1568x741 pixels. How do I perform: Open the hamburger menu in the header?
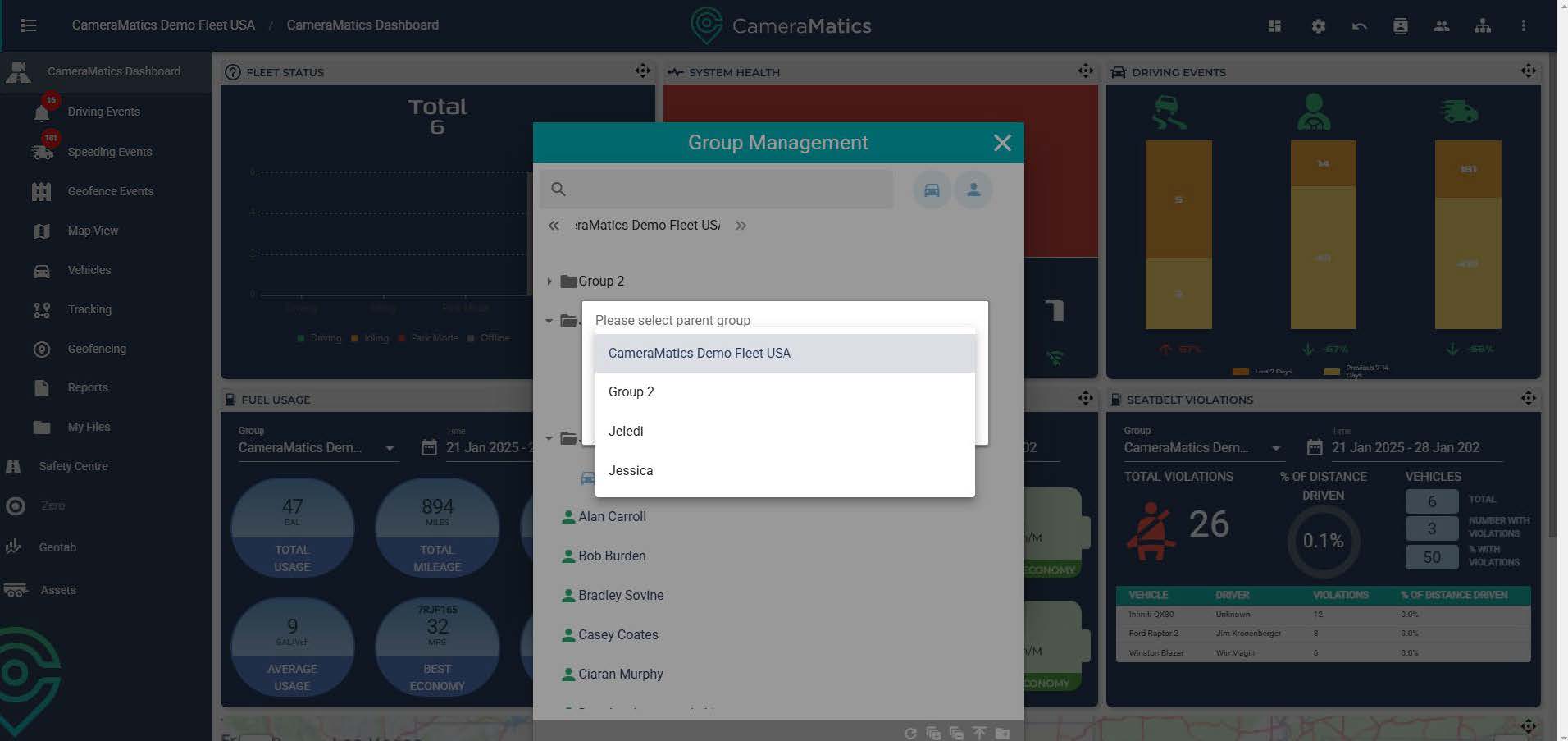pos(29,25)
